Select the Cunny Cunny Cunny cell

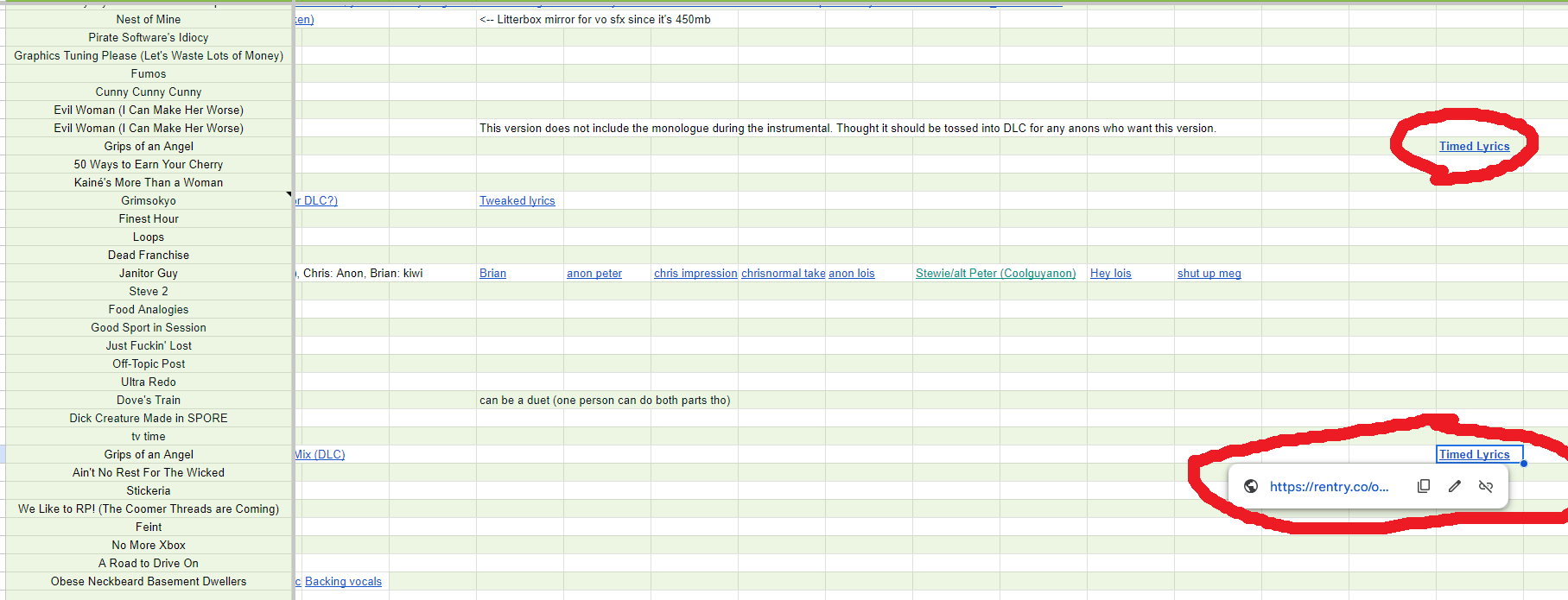tap(149, 92)
